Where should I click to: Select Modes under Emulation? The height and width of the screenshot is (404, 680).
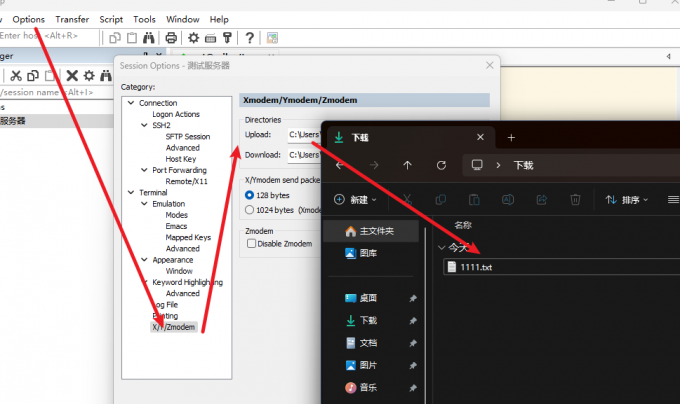(x=177, y=215)
